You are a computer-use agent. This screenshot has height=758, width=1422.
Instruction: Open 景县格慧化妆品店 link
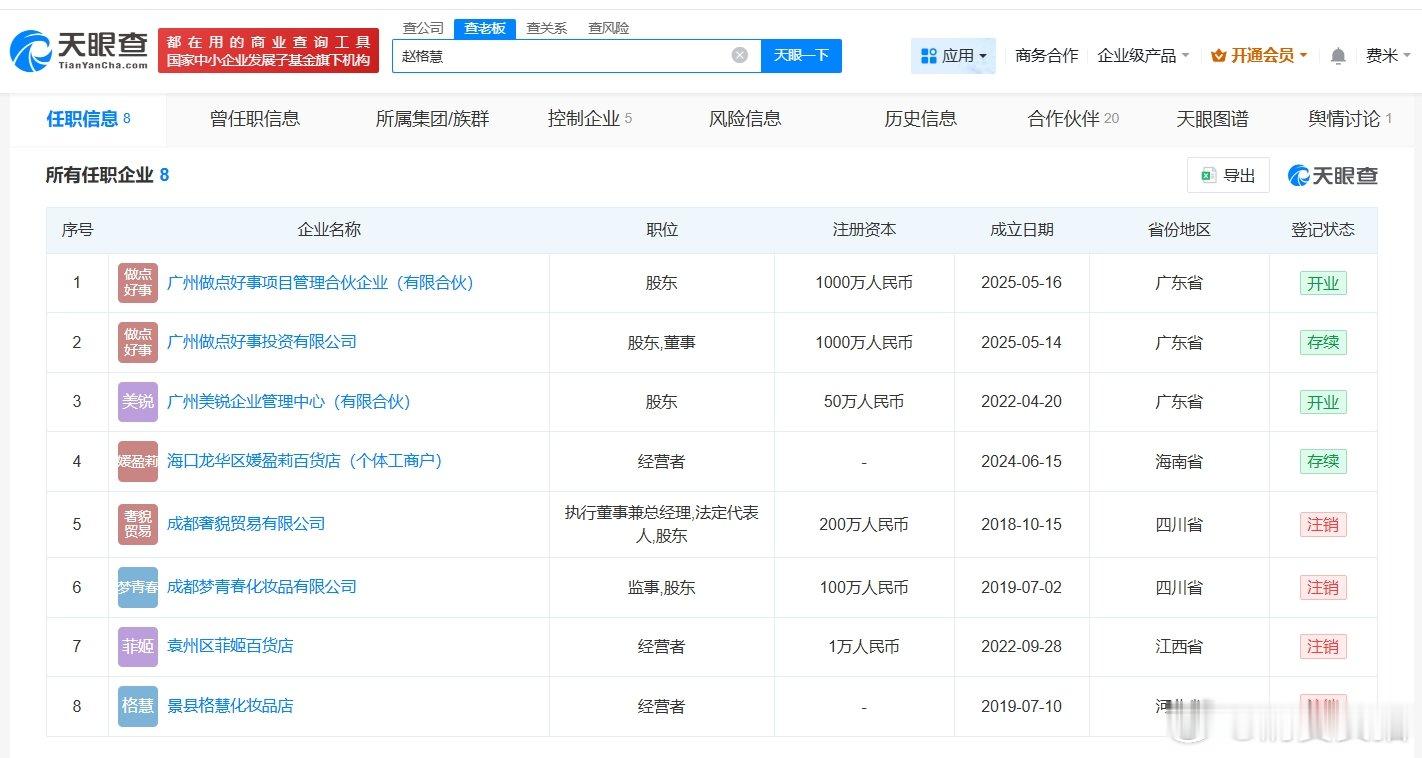[230, 706]
